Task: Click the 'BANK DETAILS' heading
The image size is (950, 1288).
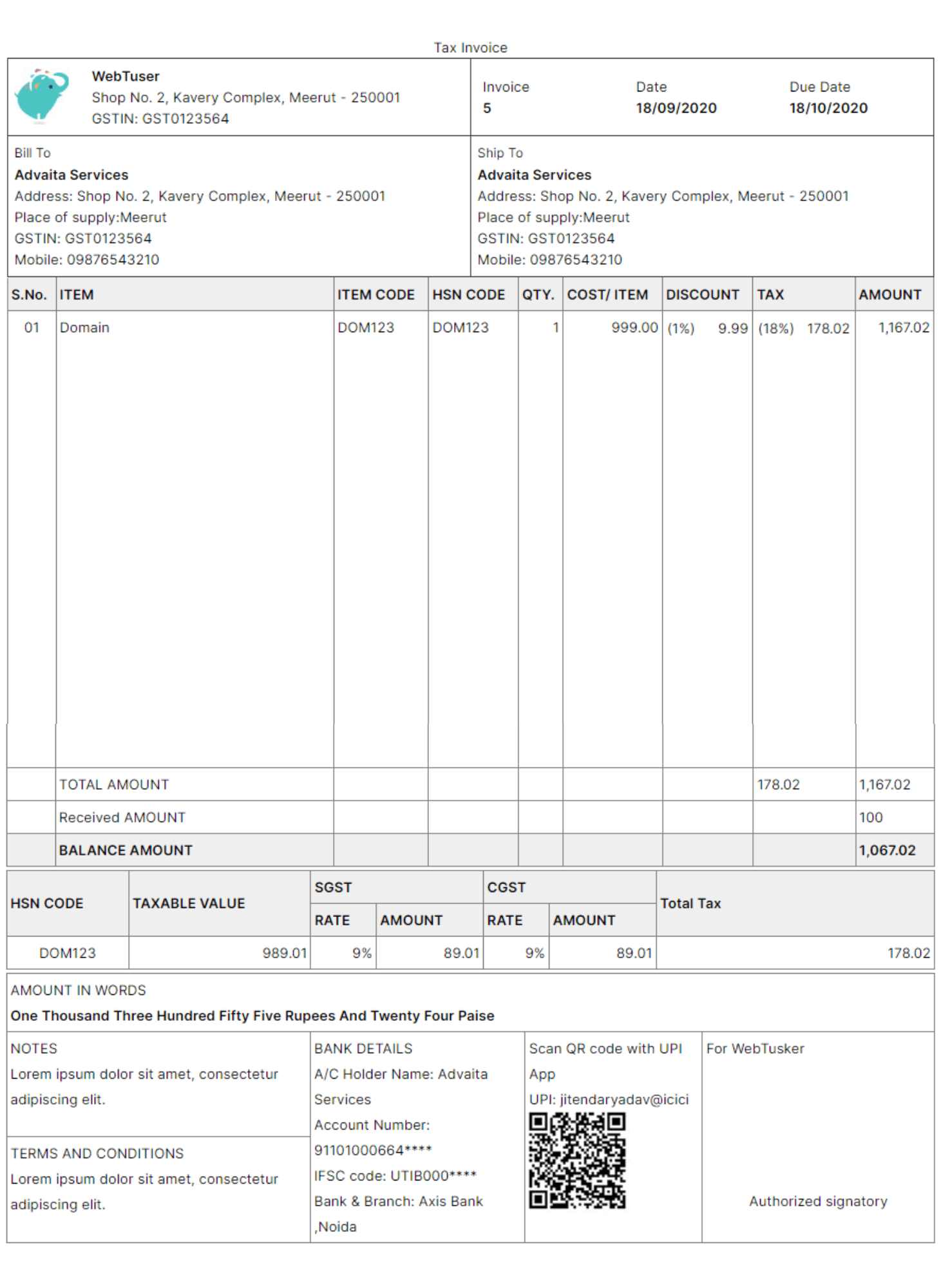Action: [x=363, y=1049]
